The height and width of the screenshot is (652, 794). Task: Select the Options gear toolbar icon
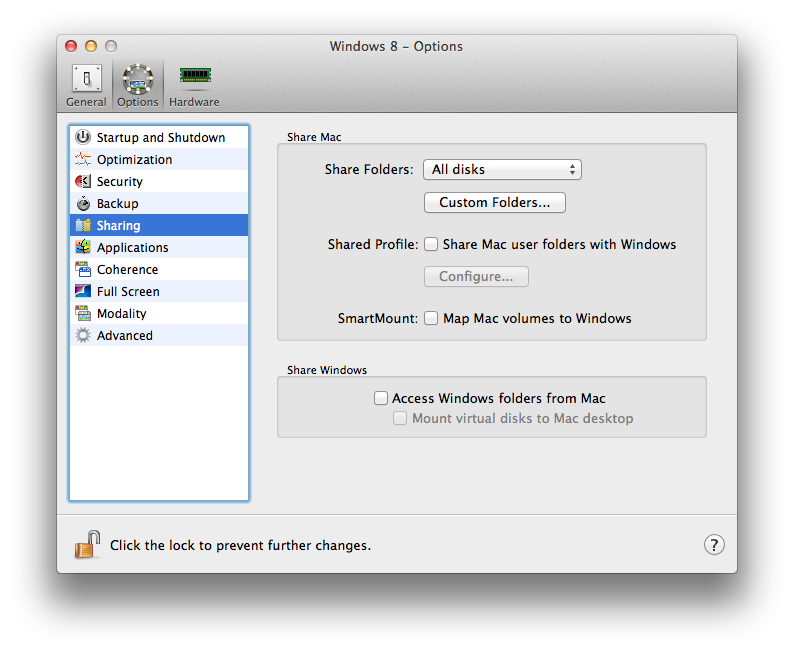point(138,79)
